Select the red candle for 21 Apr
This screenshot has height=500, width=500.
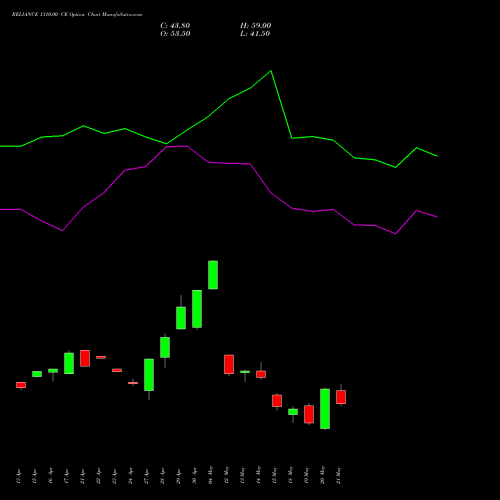tap(85, 358)
